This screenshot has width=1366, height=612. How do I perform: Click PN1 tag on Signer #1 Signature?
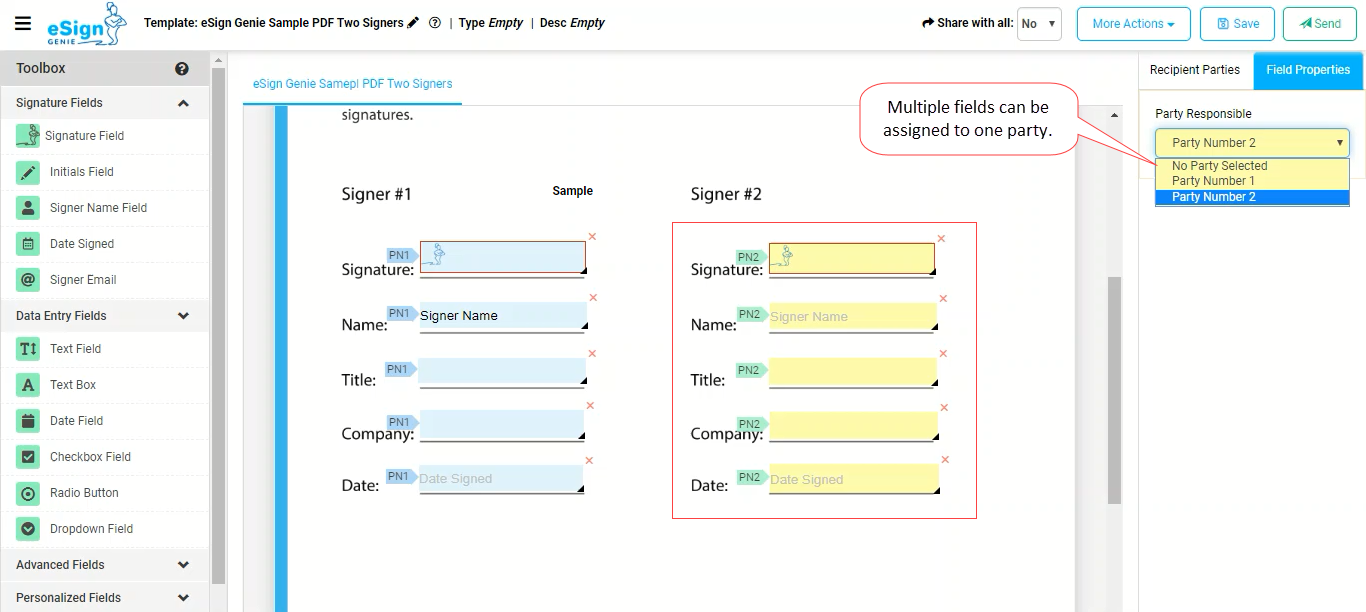[x=402, y=256]
